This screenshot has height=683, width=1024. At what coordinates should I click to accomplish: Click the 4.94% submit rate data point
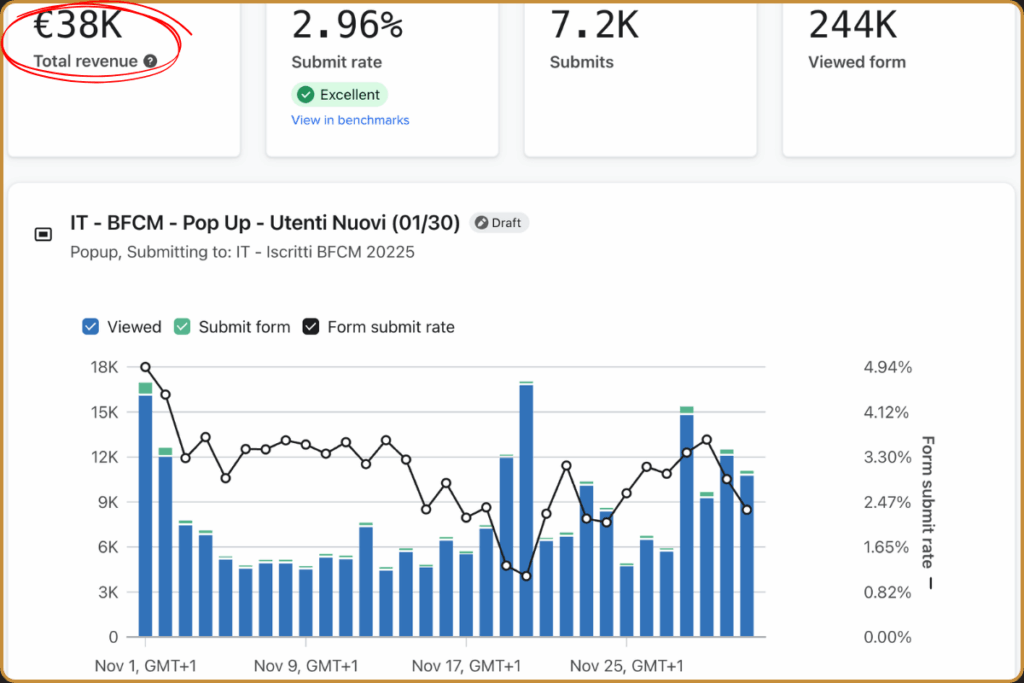pos(146,367)
